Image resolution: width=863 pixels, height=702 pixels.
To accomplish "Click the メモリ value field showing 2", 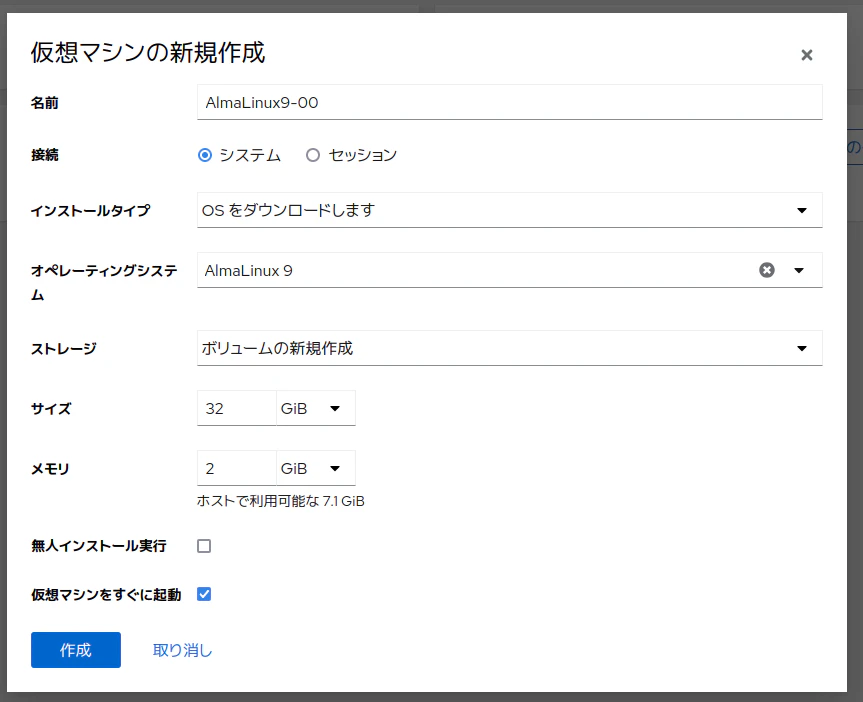I will click(237, 469).
